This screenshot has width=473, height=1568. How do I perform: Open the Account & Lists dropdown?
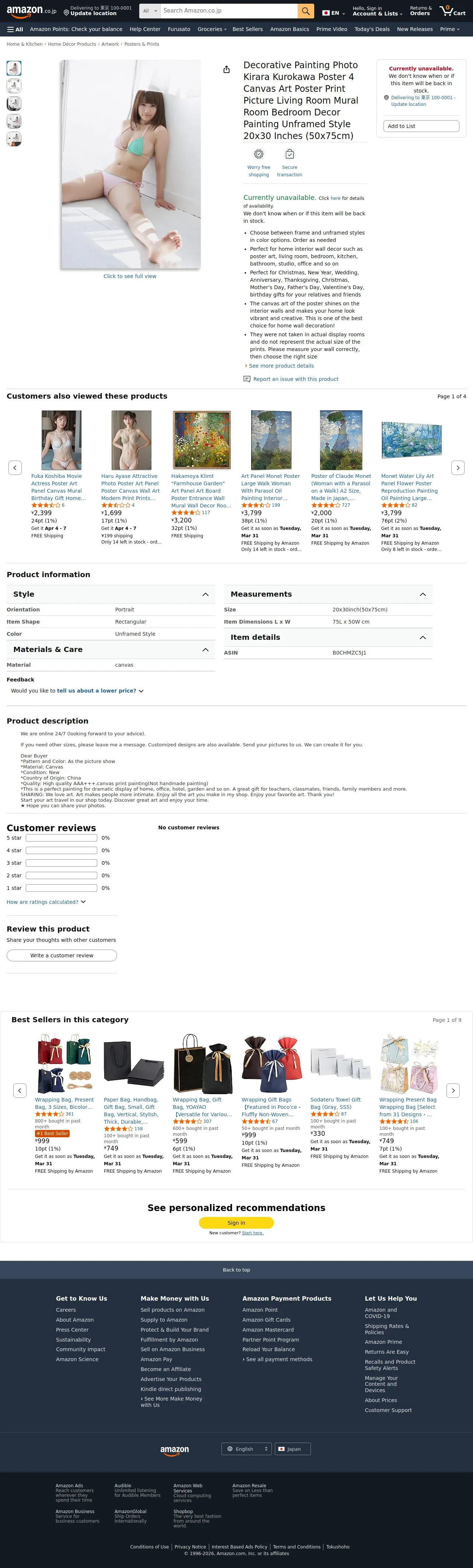[x=377, y=11]
